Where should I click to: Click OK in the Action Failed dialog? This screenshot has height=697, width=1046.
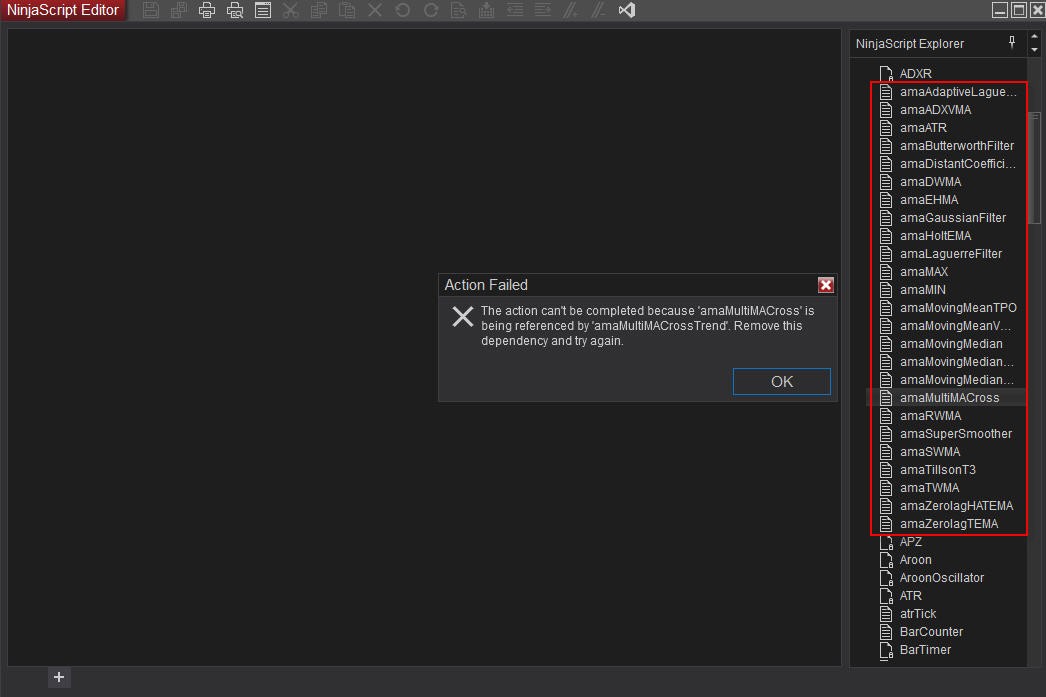(x=782, y=382)
